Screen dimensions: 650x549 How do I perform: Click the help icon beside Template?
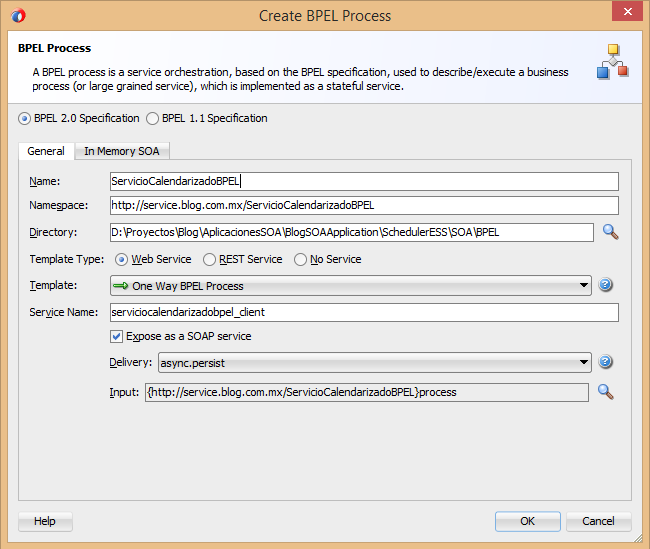pos(605,285)
